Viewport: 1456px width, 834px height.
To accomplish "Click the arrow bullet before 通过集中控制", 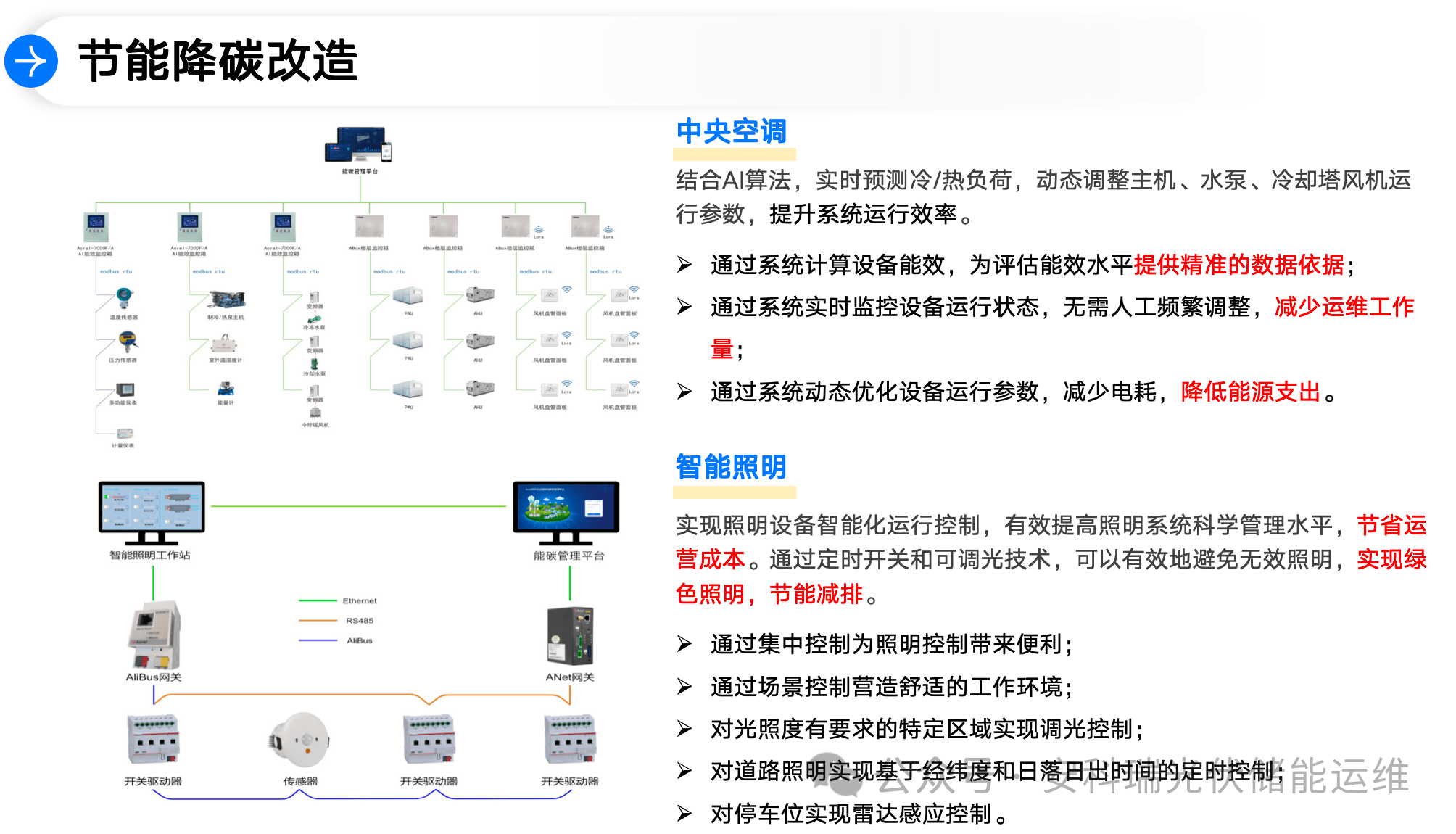I will pos(684,643).
